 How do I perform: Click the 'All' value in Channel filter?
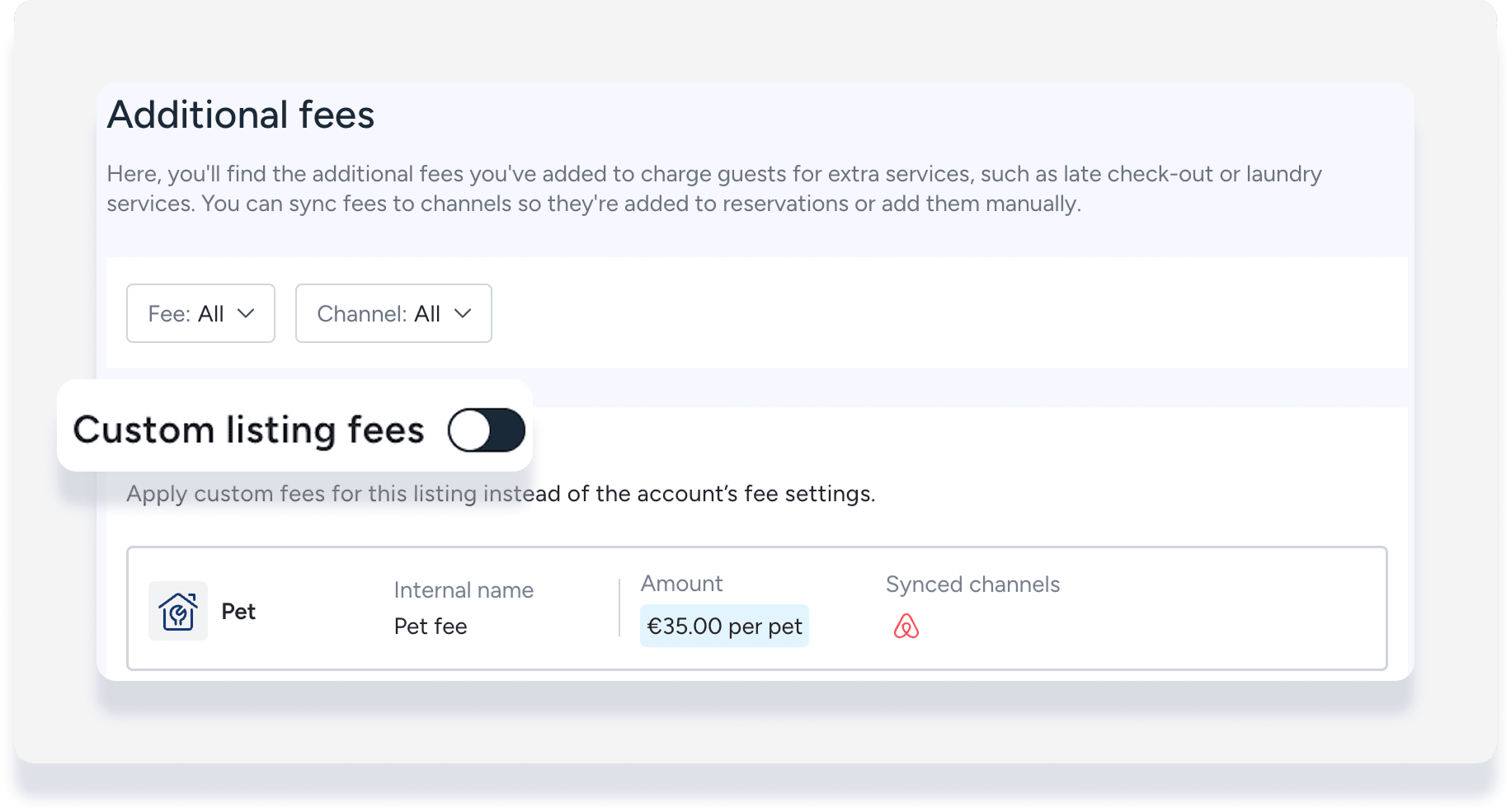pyautogui.click(x=427, y=314)
